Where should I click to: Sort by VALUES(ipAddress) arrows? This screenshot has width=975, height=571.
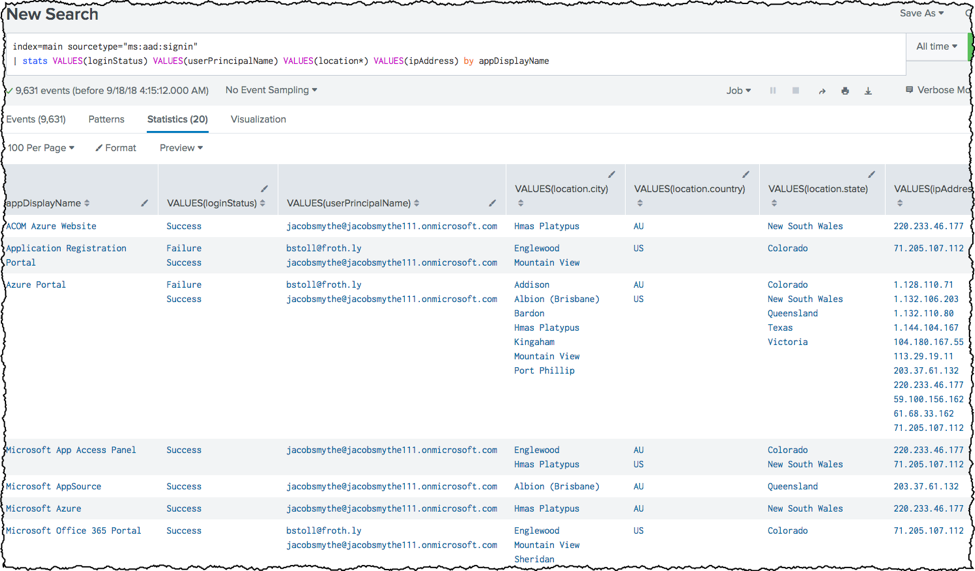(x=900, y=203)
